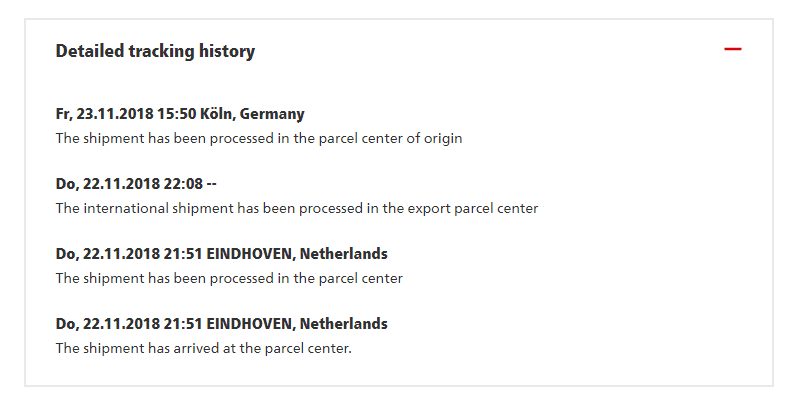Click 'shipment has arrived at the parcel center' text
The height and width of the screenshot is (399, 791).
pyautogui.click(x=203, y=349)
